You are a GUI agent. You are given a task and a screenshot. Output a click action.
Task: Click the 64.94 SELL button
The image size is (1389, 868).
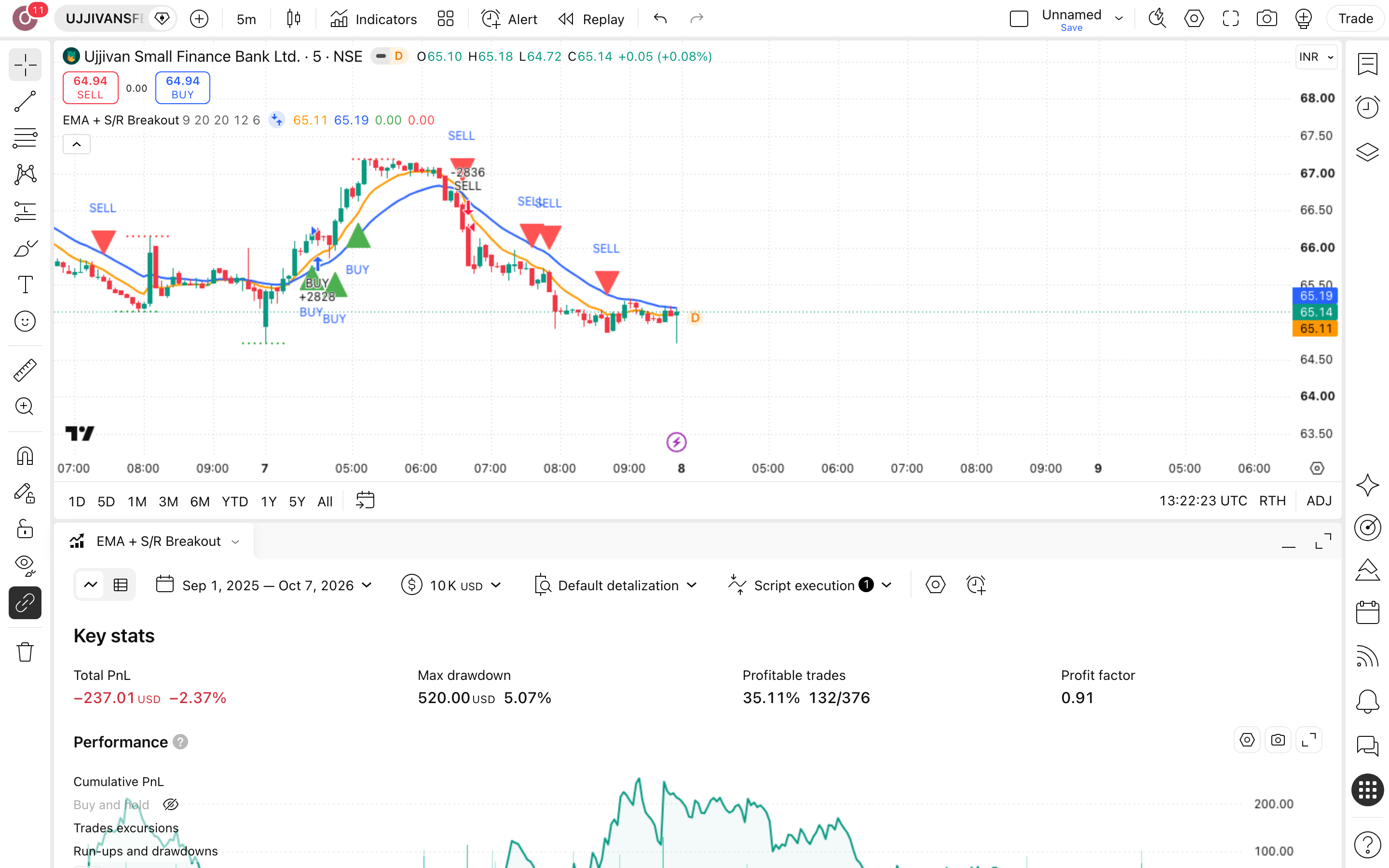pyautogui.click(x=90, y=87)
